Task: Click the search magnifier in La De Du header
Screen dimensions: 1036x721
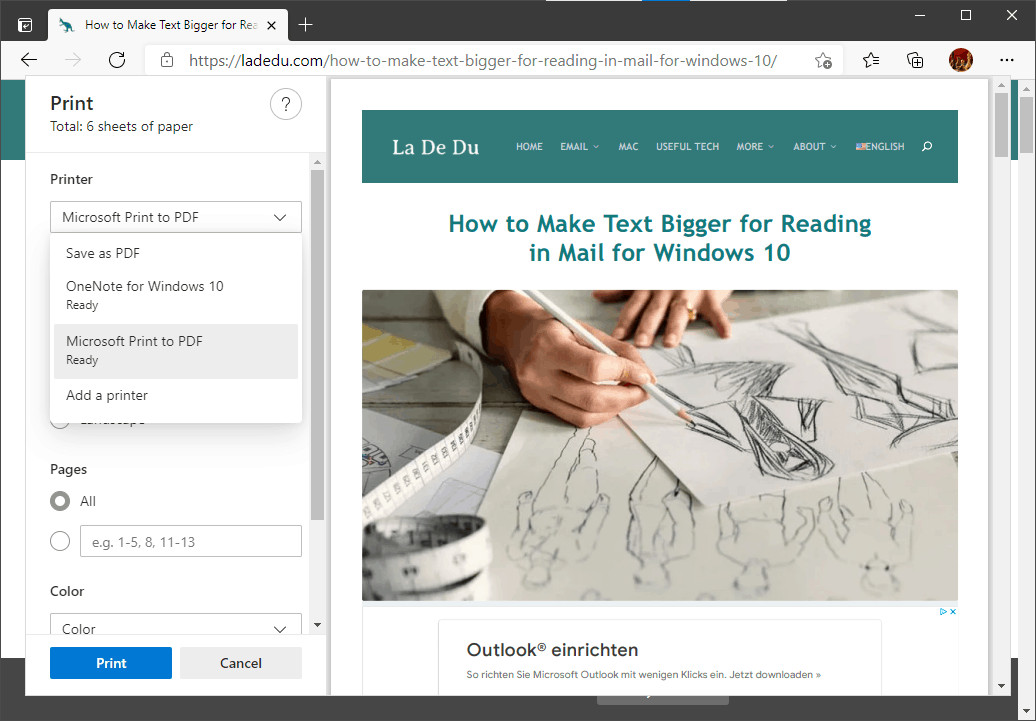Action: (x=927, y=146)
